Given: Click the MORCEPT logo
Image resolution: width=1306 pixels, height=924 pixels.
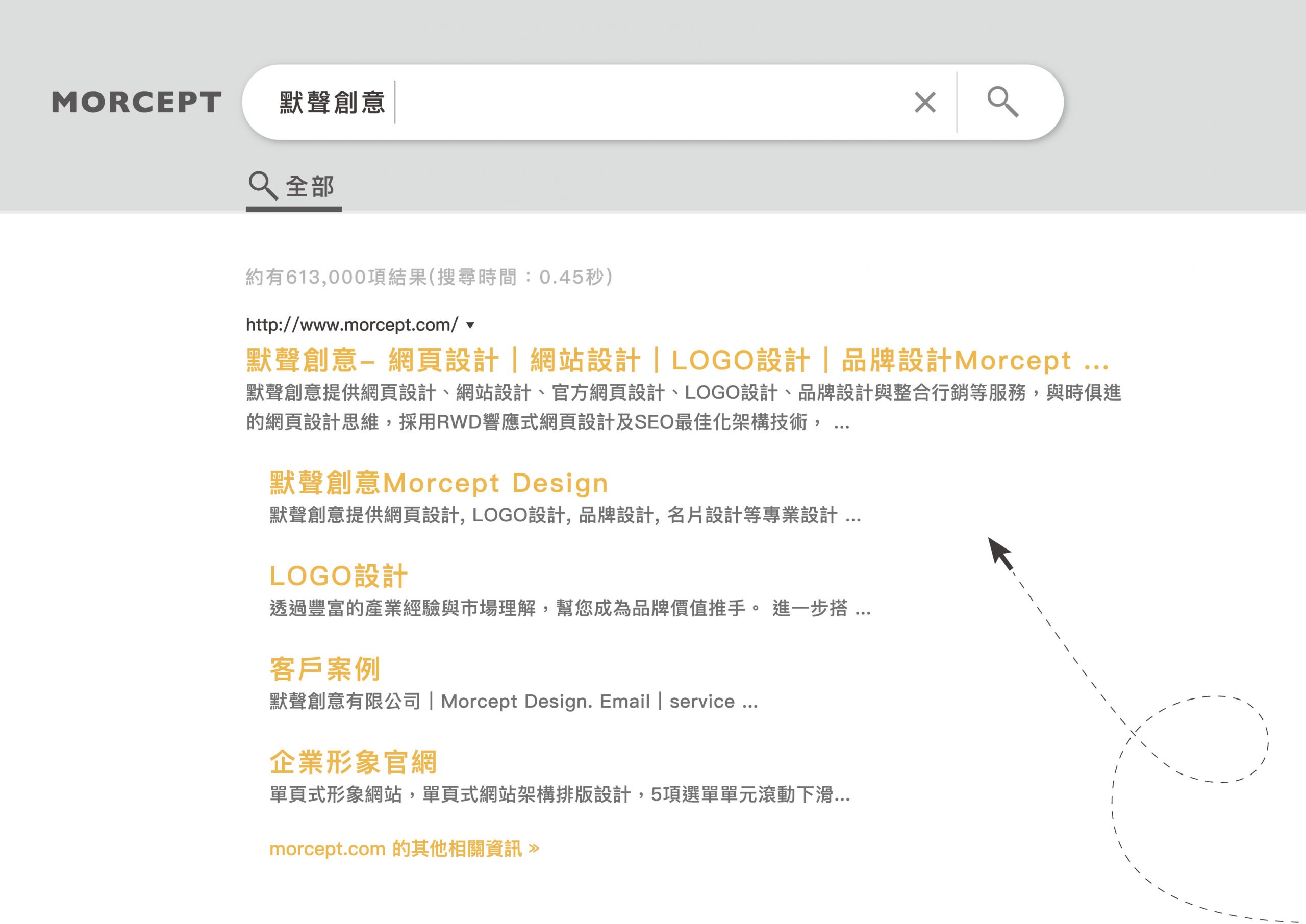Looking at the screenshot, I should point(137,103).
